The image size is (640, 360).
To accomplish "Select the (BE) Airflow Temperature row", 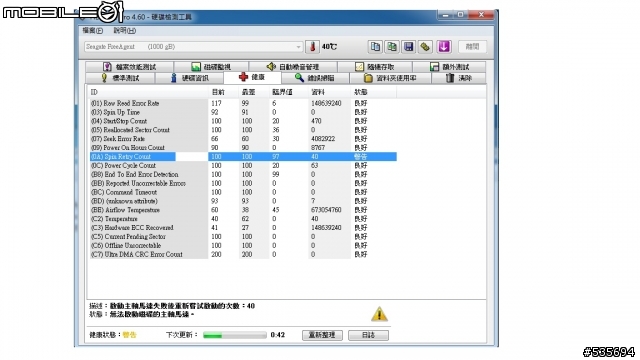I will (x=243, y=210).
